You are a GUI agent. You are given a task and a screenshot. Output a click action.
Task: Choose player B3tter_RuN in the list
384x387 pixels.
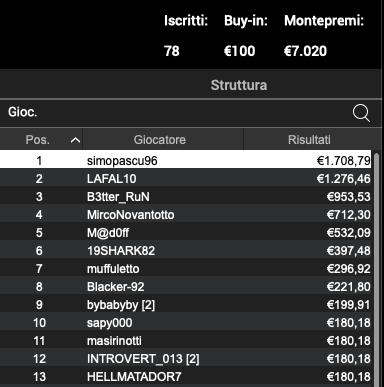click(x=186, y=197)
